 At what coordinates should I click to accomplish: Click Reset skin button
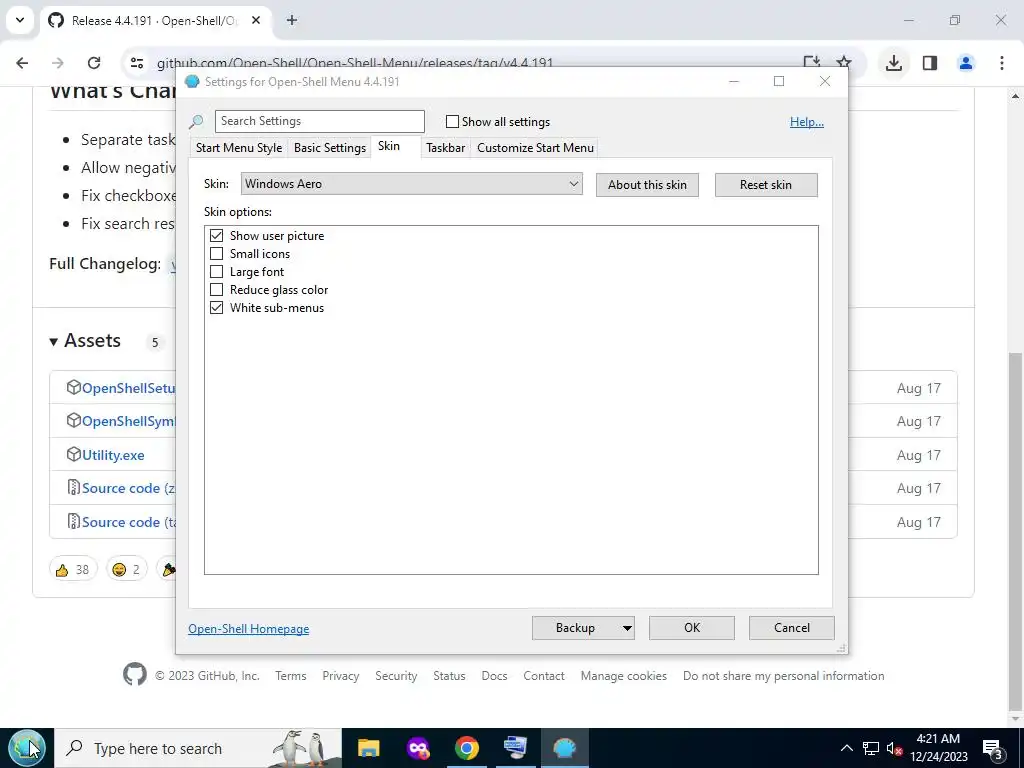tap(765, 185)
